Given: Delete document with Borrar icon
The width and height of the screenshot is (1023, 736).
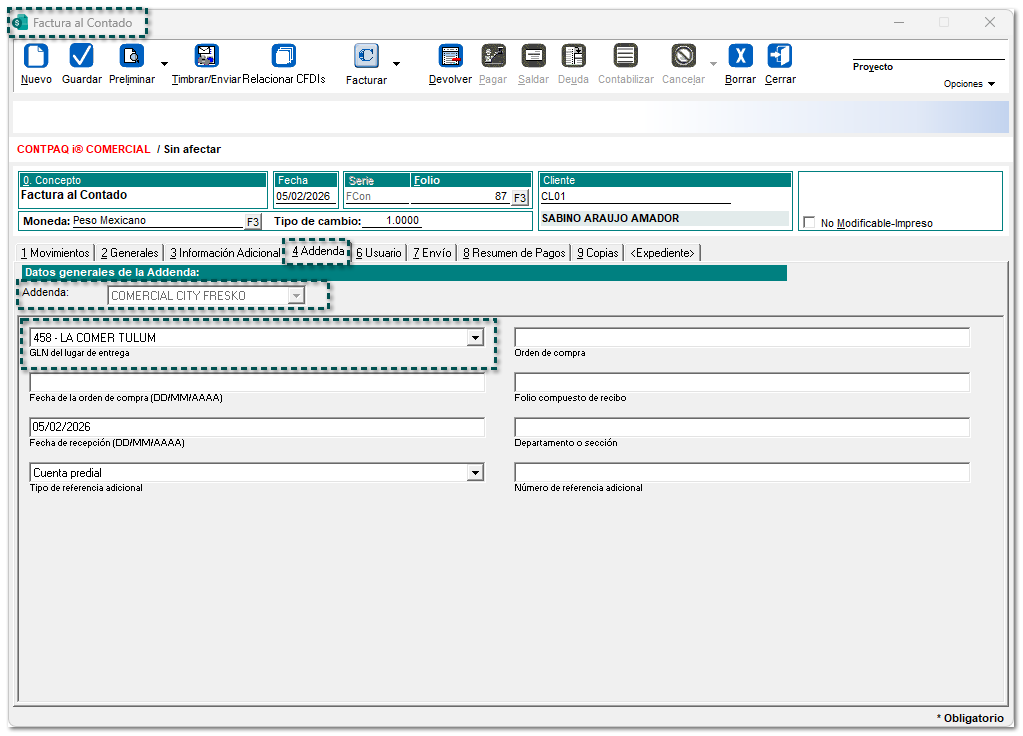Looking at the screenshot, I should coord(740,56).
